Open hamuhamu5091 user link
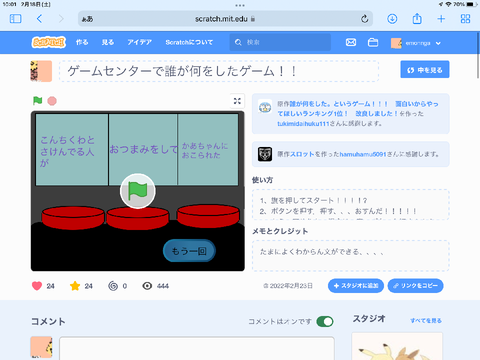The image size is (480, 360). [x=363, y=154]
